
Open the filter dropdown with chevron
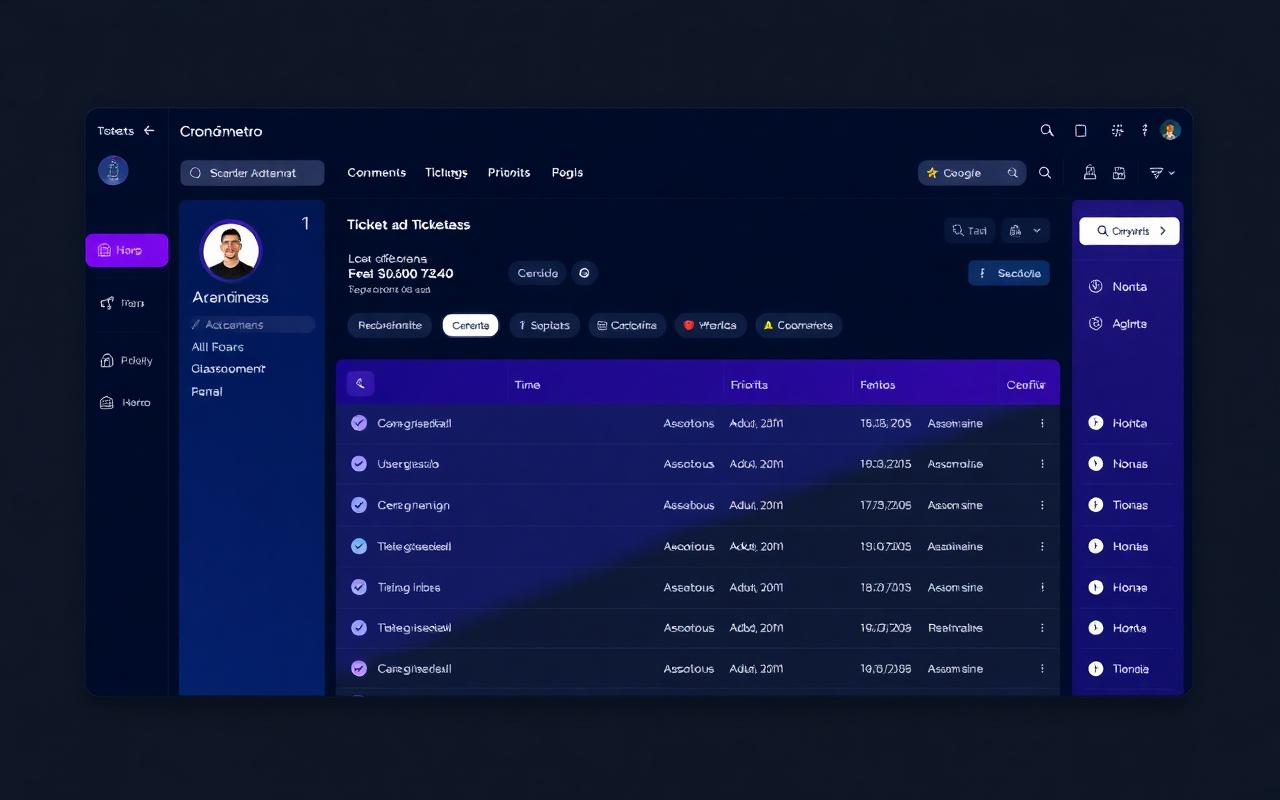(x=1162, y=173)
